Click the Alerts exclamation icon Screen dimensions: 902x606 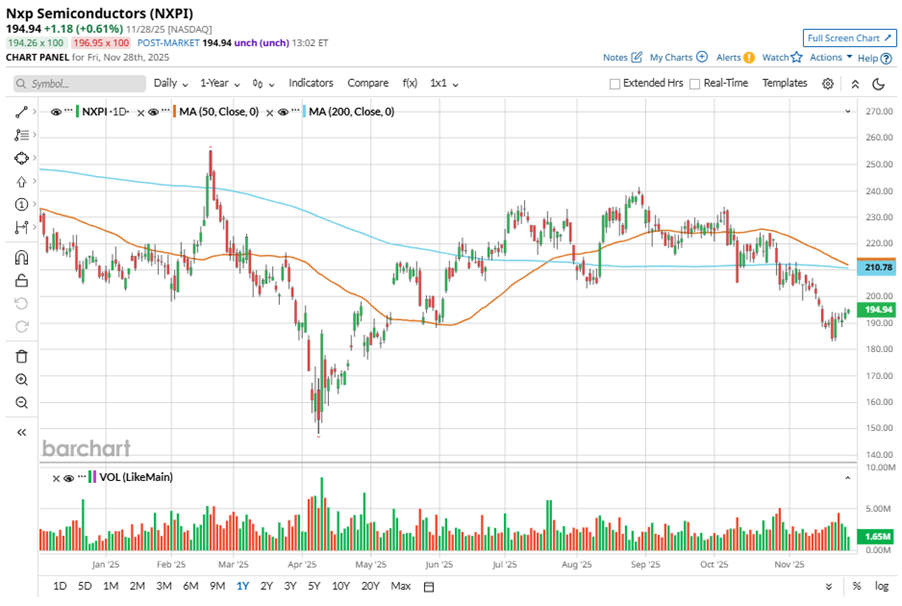coord(749,58)
